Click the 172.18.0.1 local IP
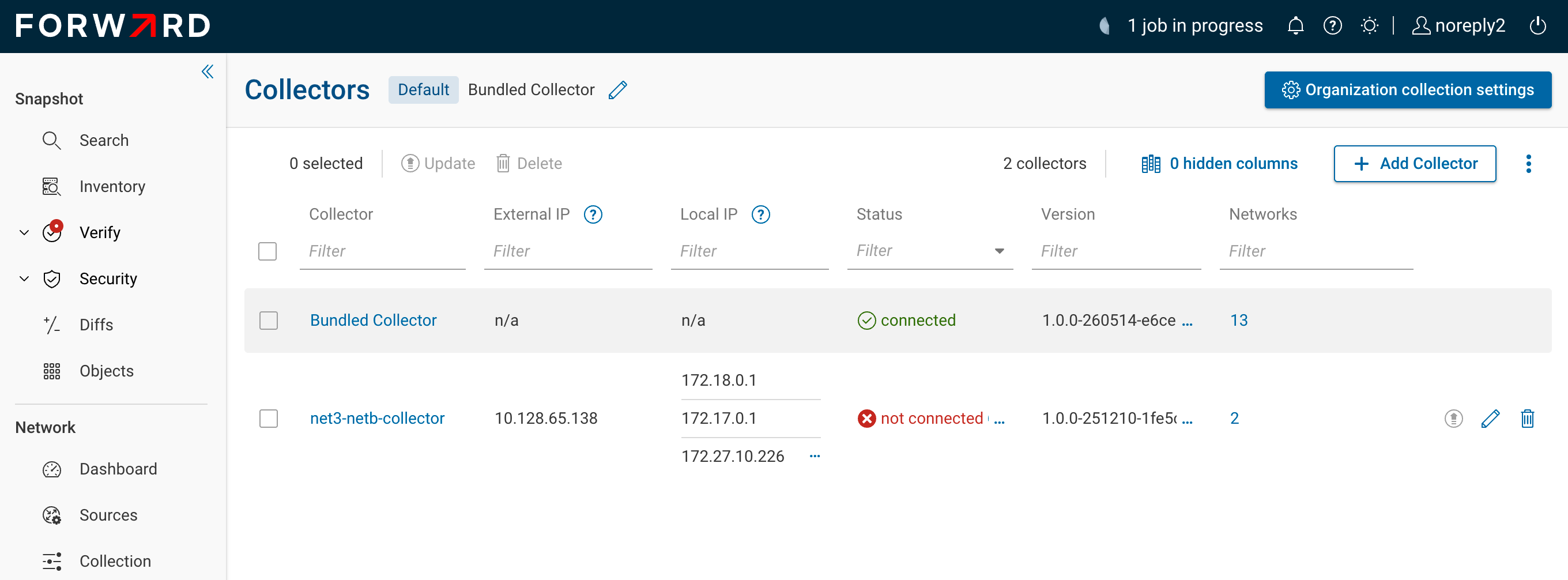 pyautogui.click(x=719, y=381)
